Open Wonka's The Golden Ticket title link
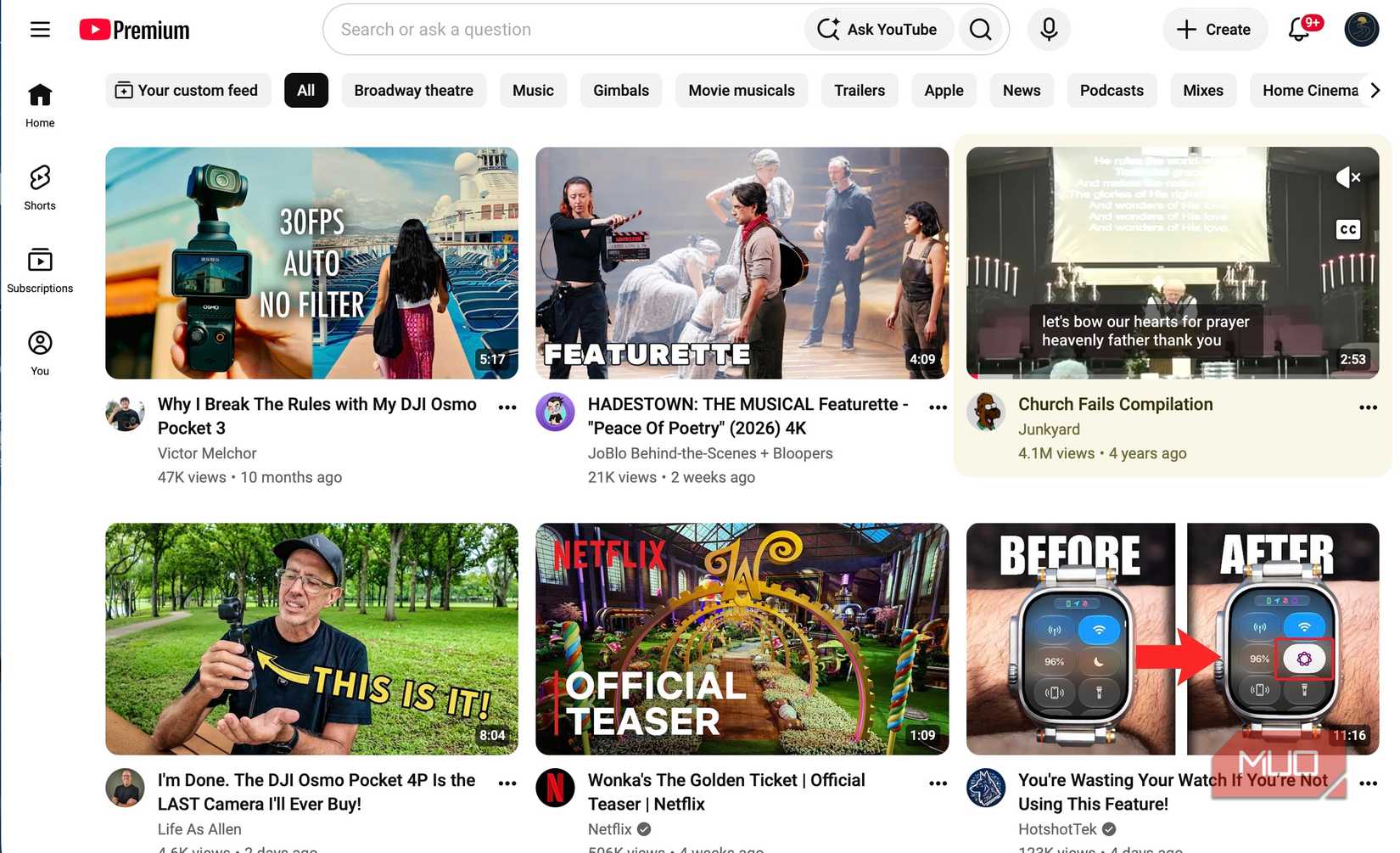Screen dimensions: 1400x853 click(726, 792)
